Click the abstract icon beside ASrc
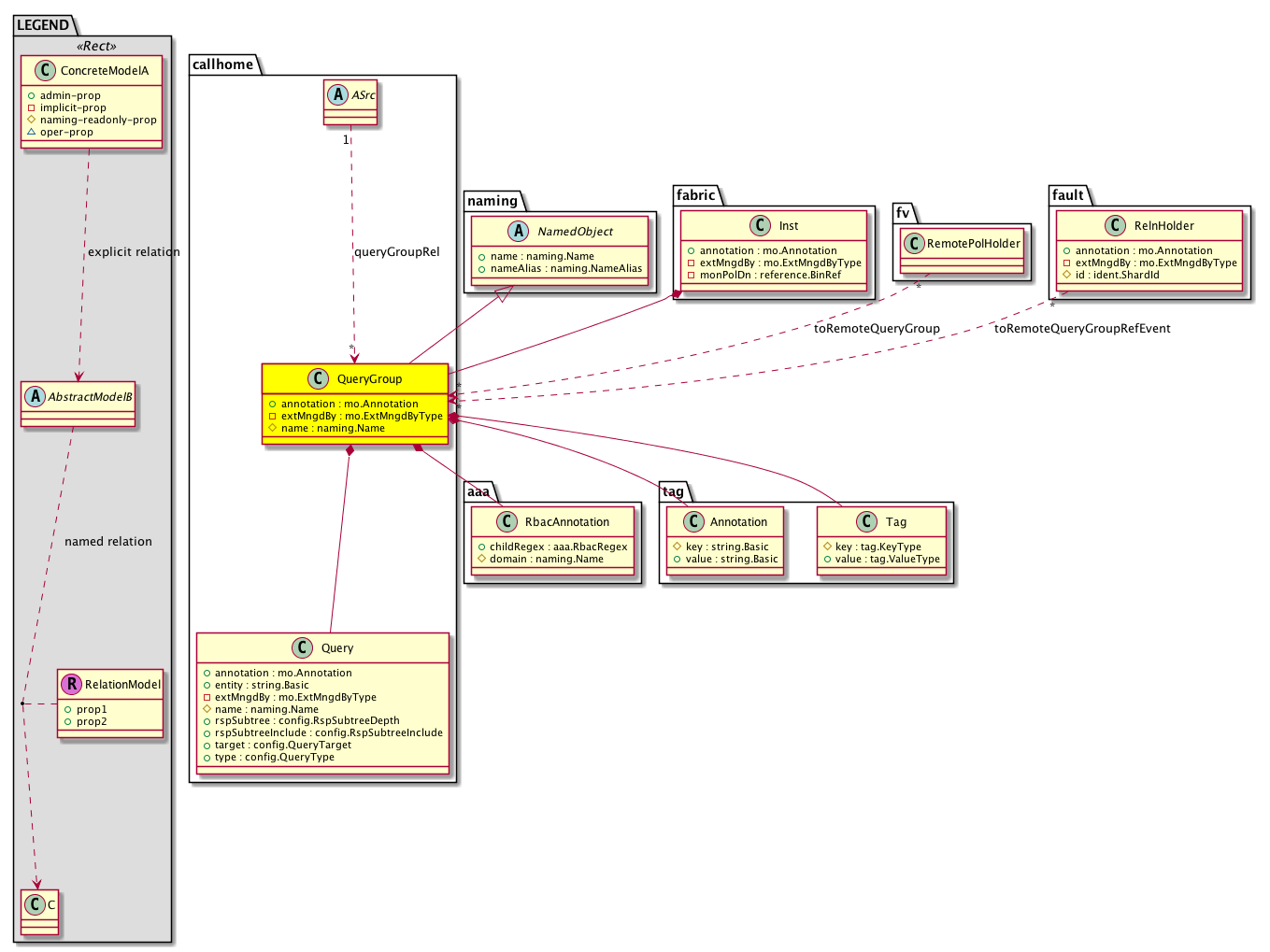 click(337, 94)
